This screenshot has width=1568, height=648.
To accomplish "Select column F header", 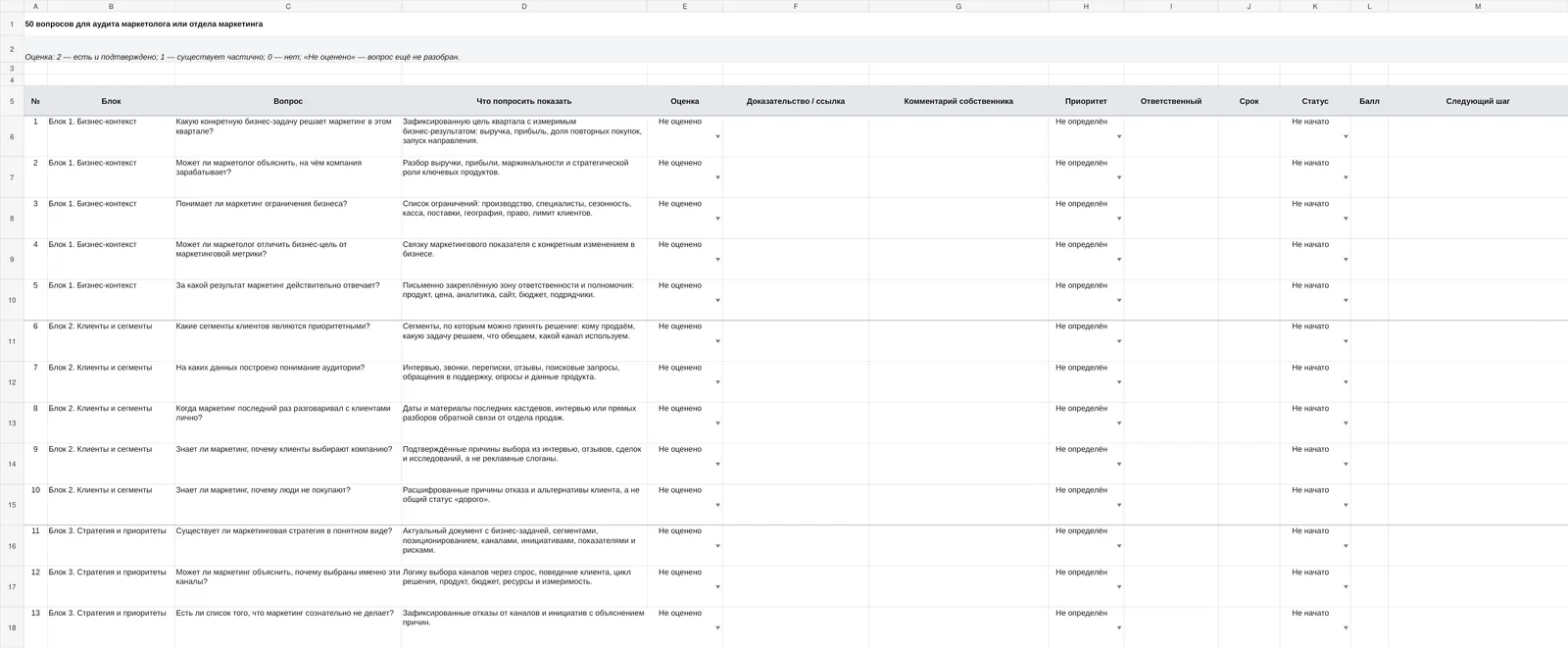I will [796, 6].
